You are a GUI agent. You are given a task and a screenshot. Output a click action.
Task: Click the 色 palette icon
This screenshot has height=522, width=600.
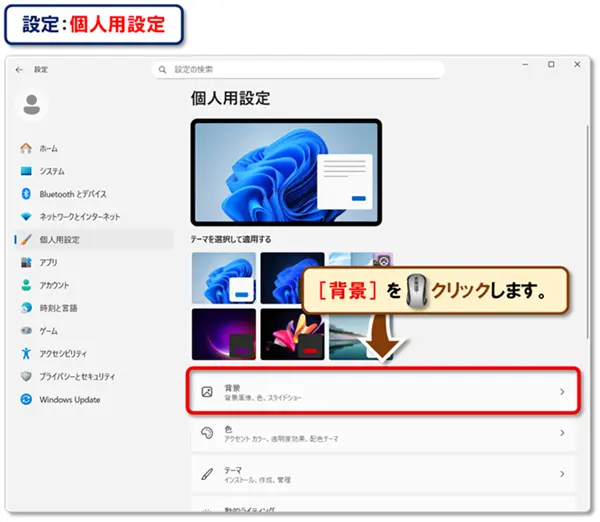click(x=207, y=433)
